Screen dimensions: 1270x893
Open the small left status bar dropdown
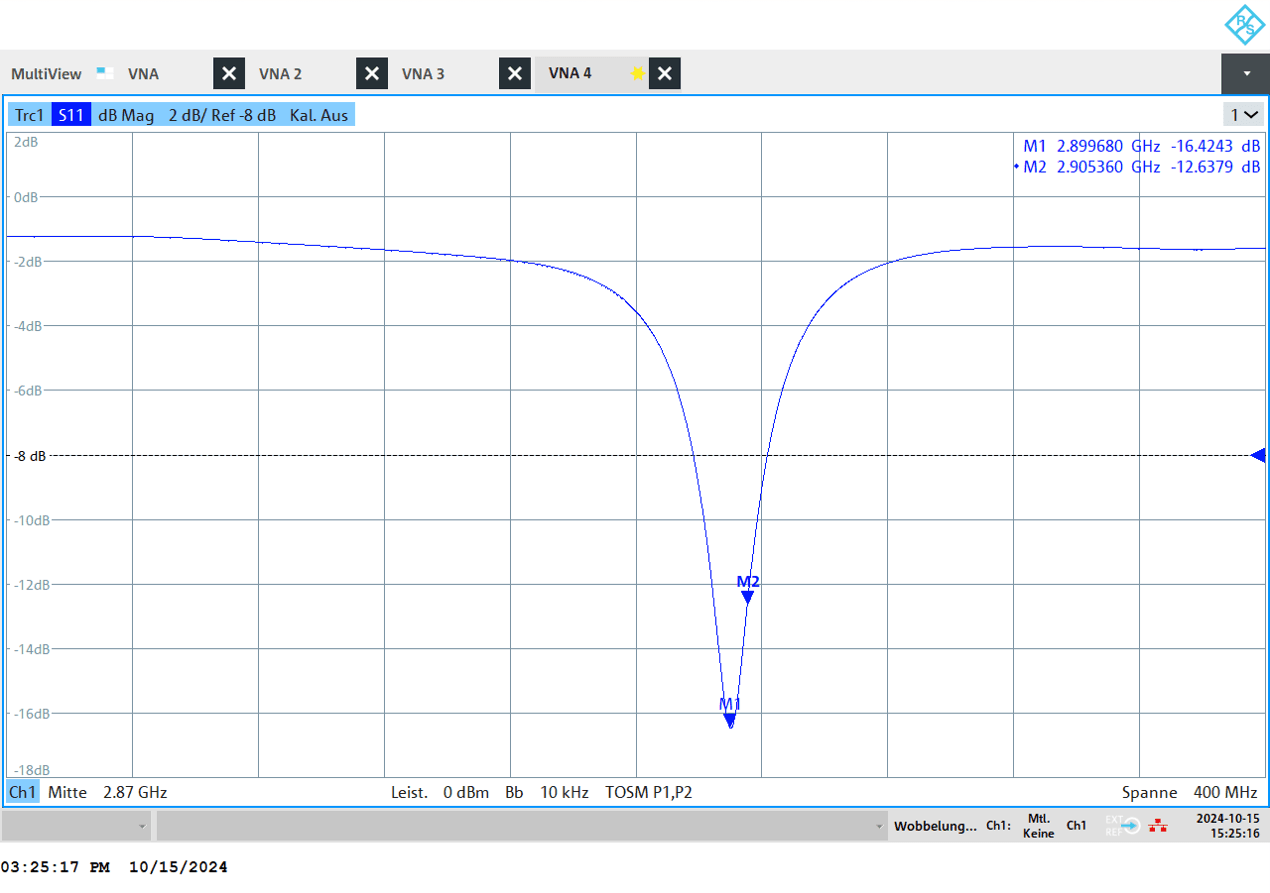click(142, 826)
